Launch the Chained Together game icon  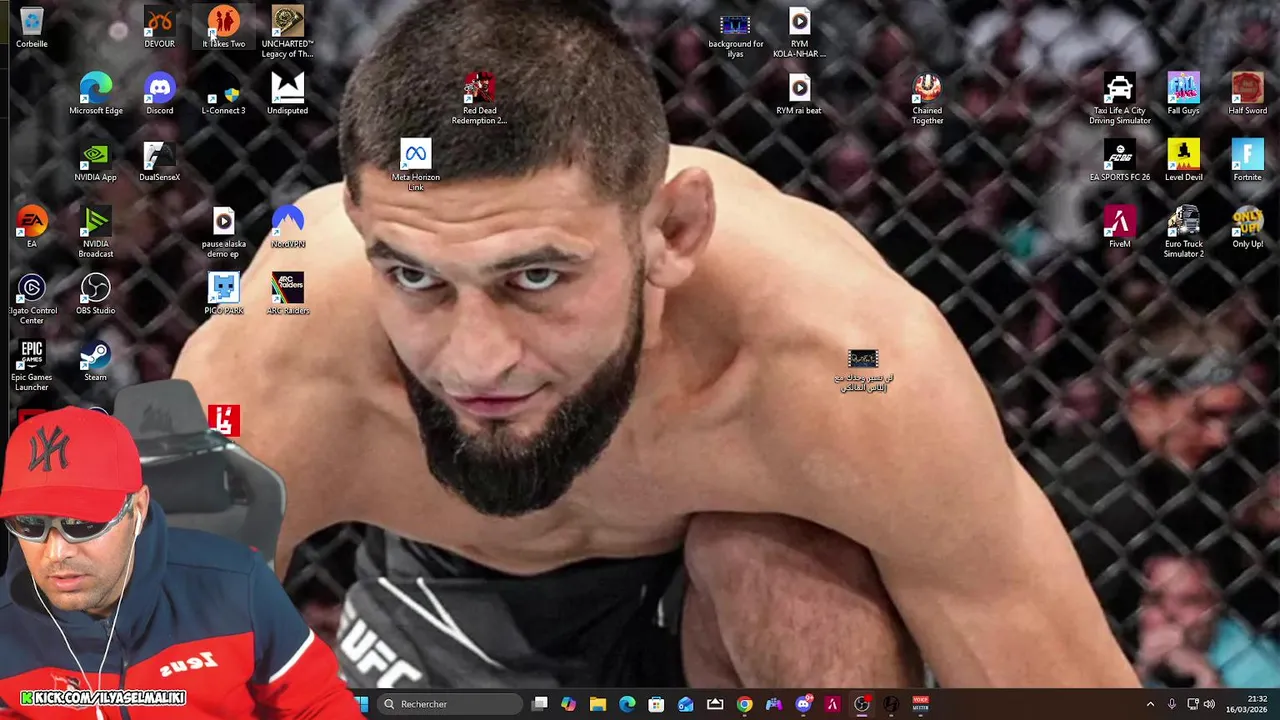[x=927, y=98]
